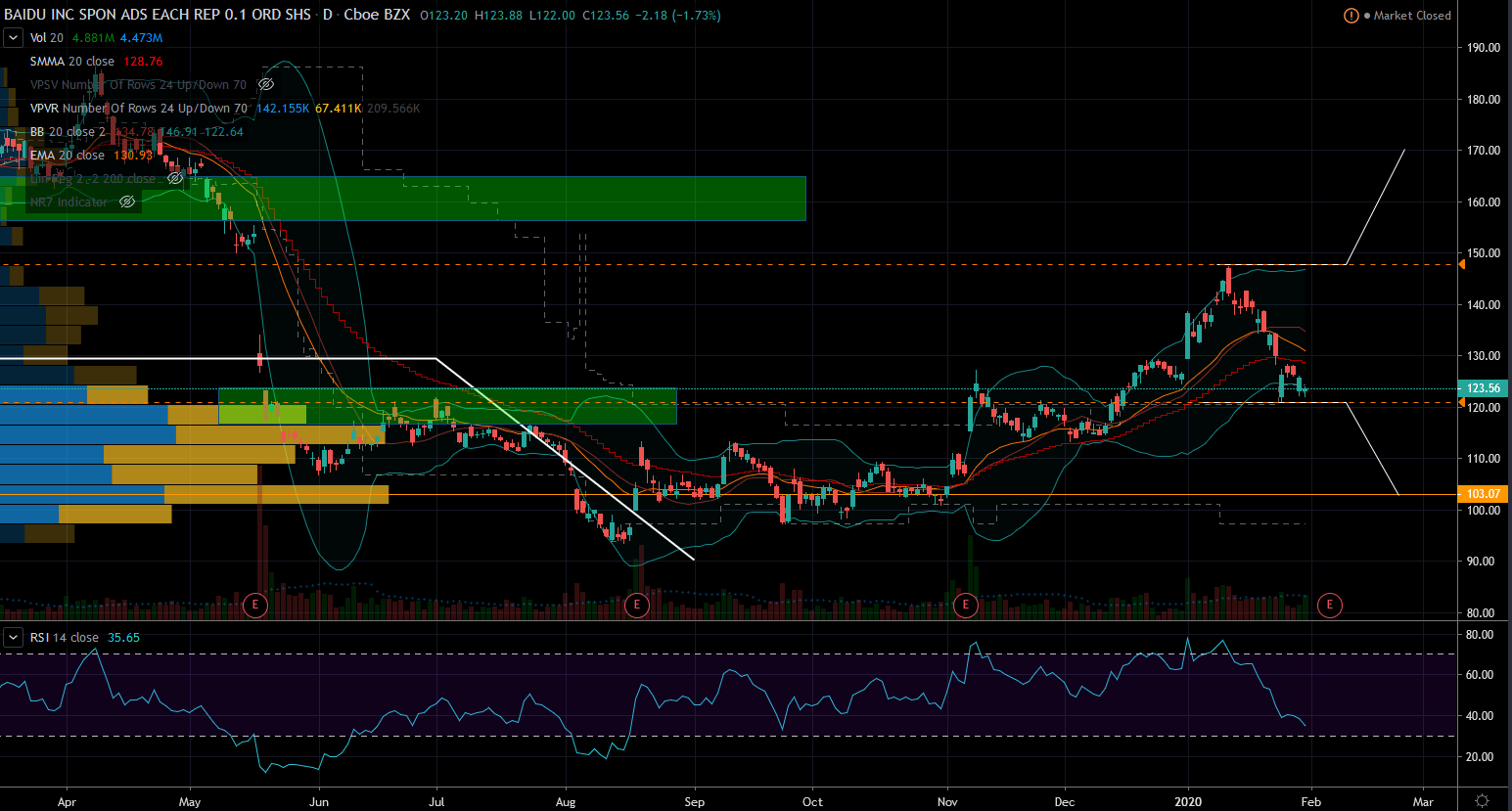Click the Sep label on time axis

click(x=694, y=802)
